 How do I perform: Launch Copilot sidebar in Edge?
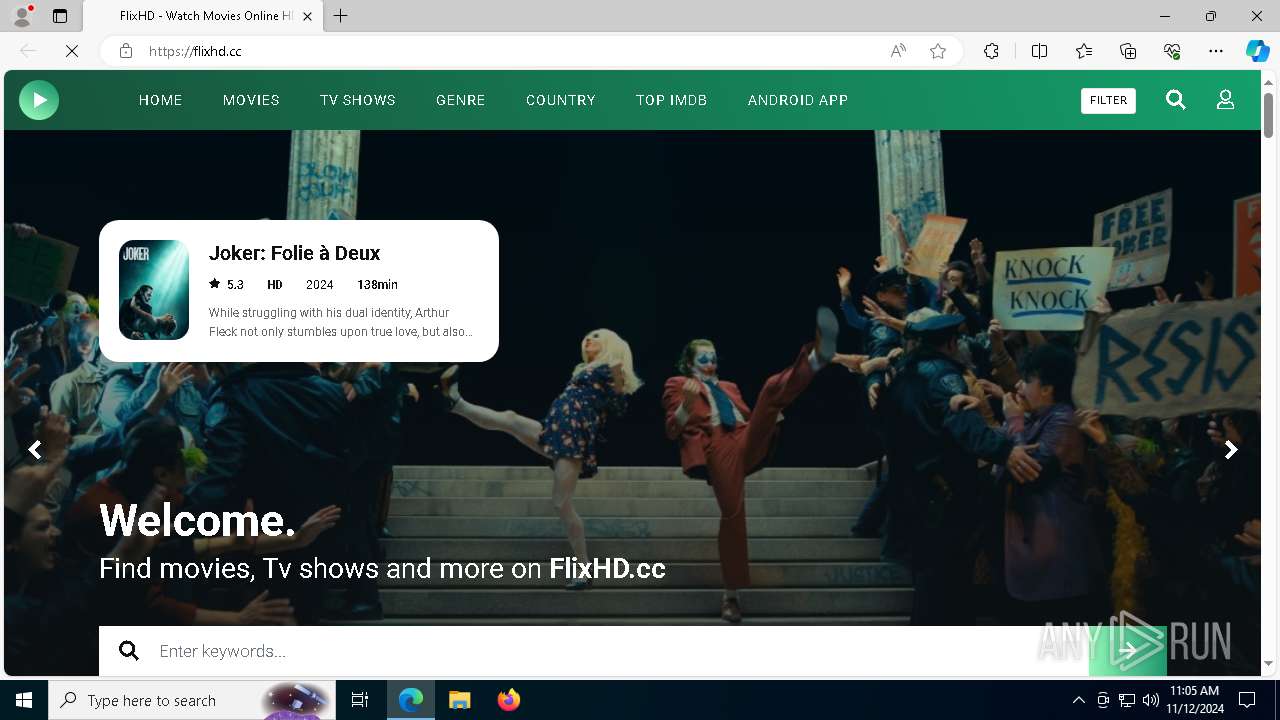click(x=1257, y=51)
